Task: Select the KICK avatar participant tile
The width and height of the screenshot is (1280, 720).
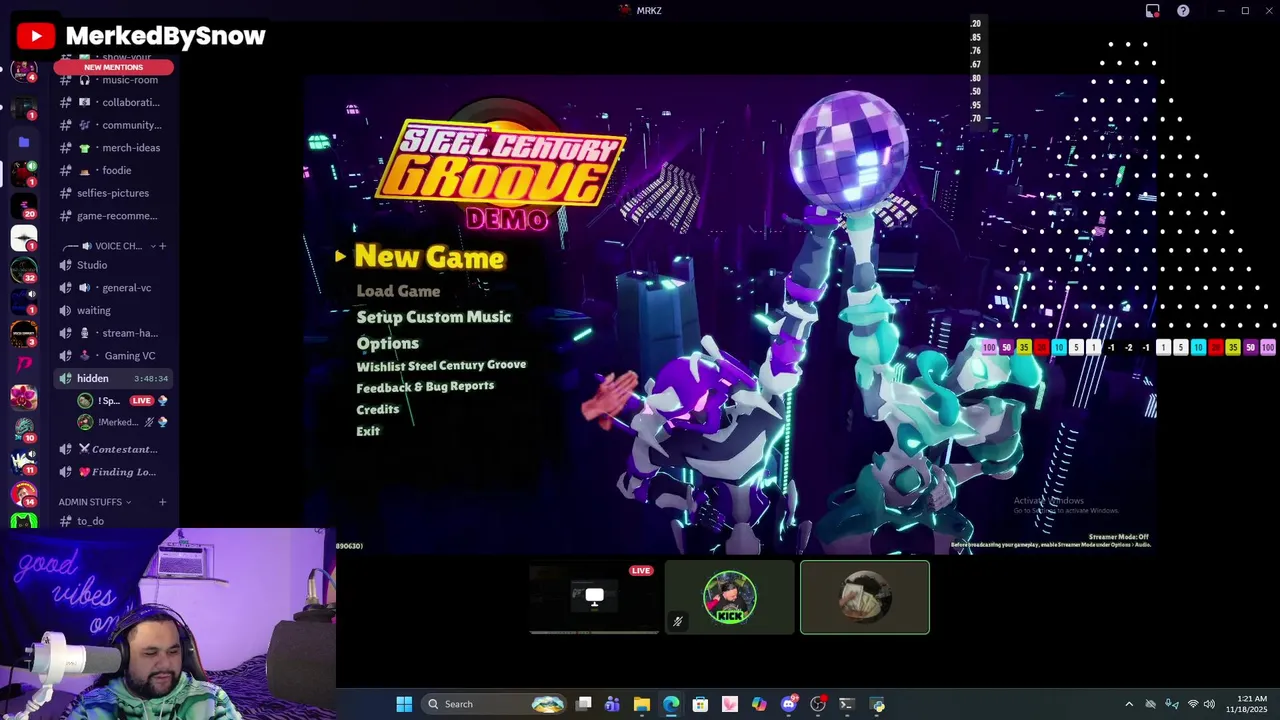Action: pos(730,598)
